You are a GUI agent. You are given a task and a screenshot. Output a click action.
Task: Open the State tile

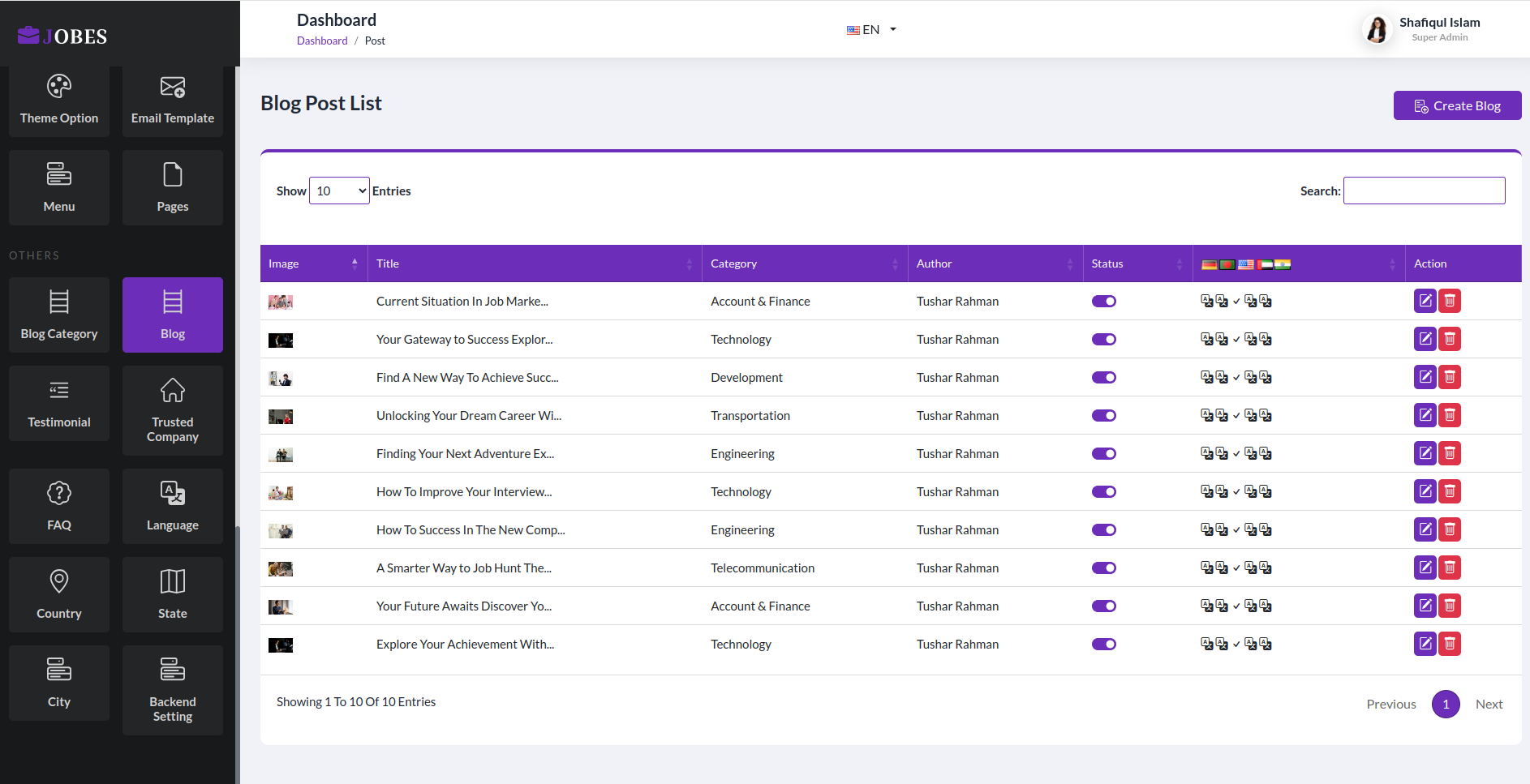click(173, 594)
